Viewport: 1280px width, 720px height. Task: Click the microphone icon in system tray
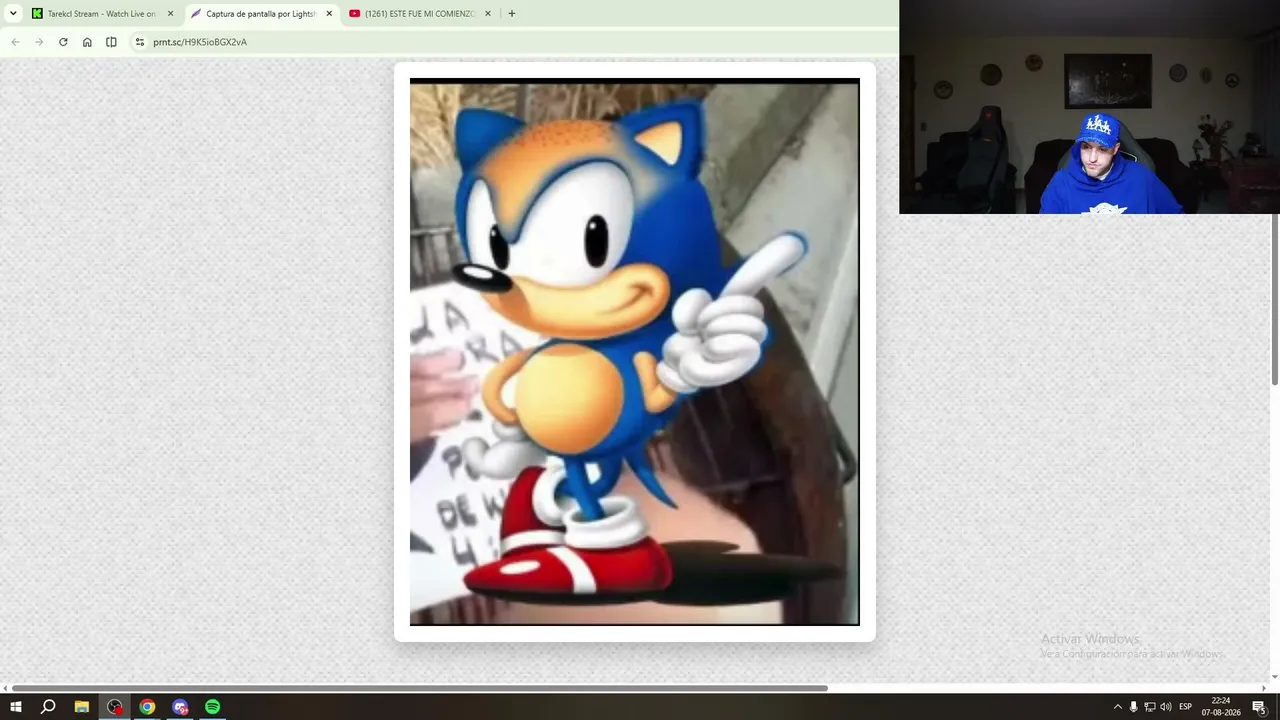pos(1134,707)
